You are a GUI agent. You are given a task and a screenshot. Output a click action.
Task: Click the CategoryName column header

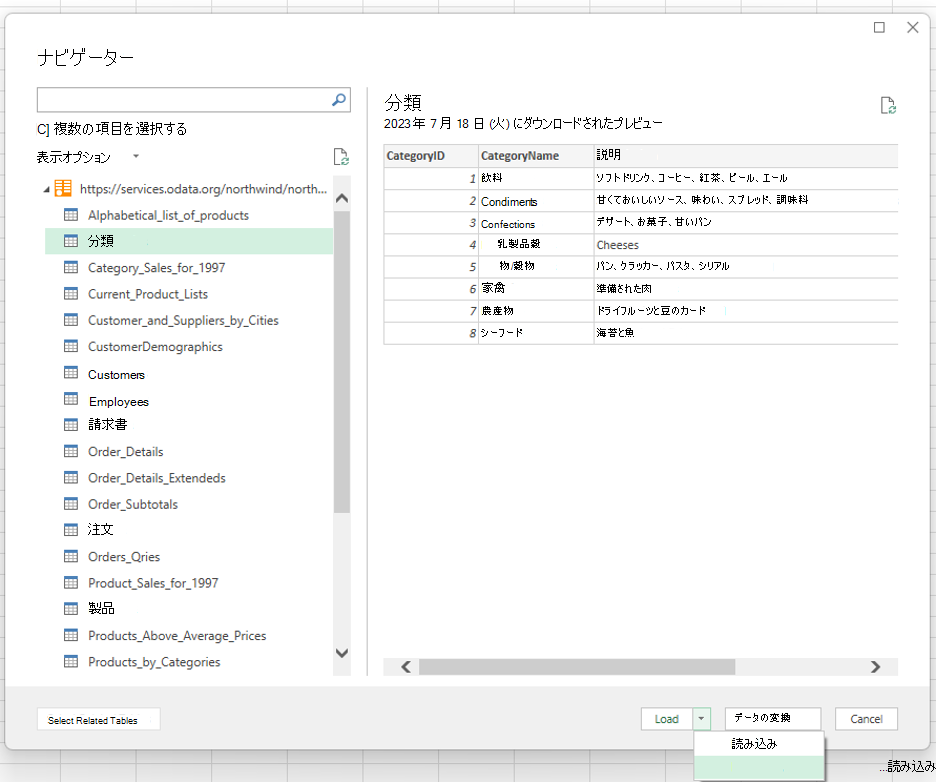[536, 156]
